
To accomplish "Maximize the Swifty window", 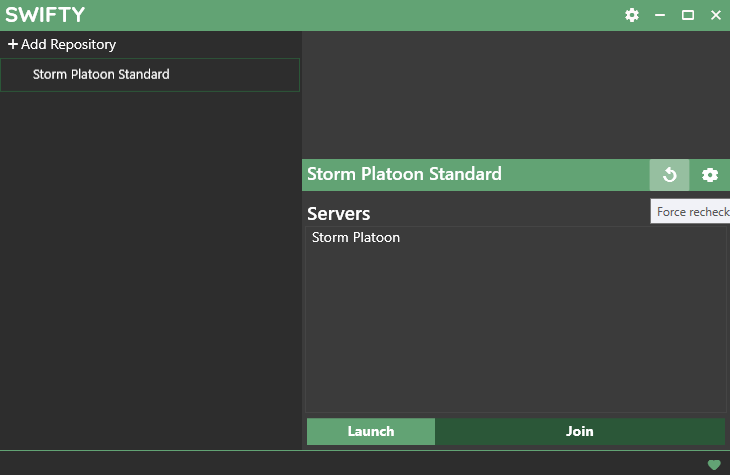I will point(688,15).
